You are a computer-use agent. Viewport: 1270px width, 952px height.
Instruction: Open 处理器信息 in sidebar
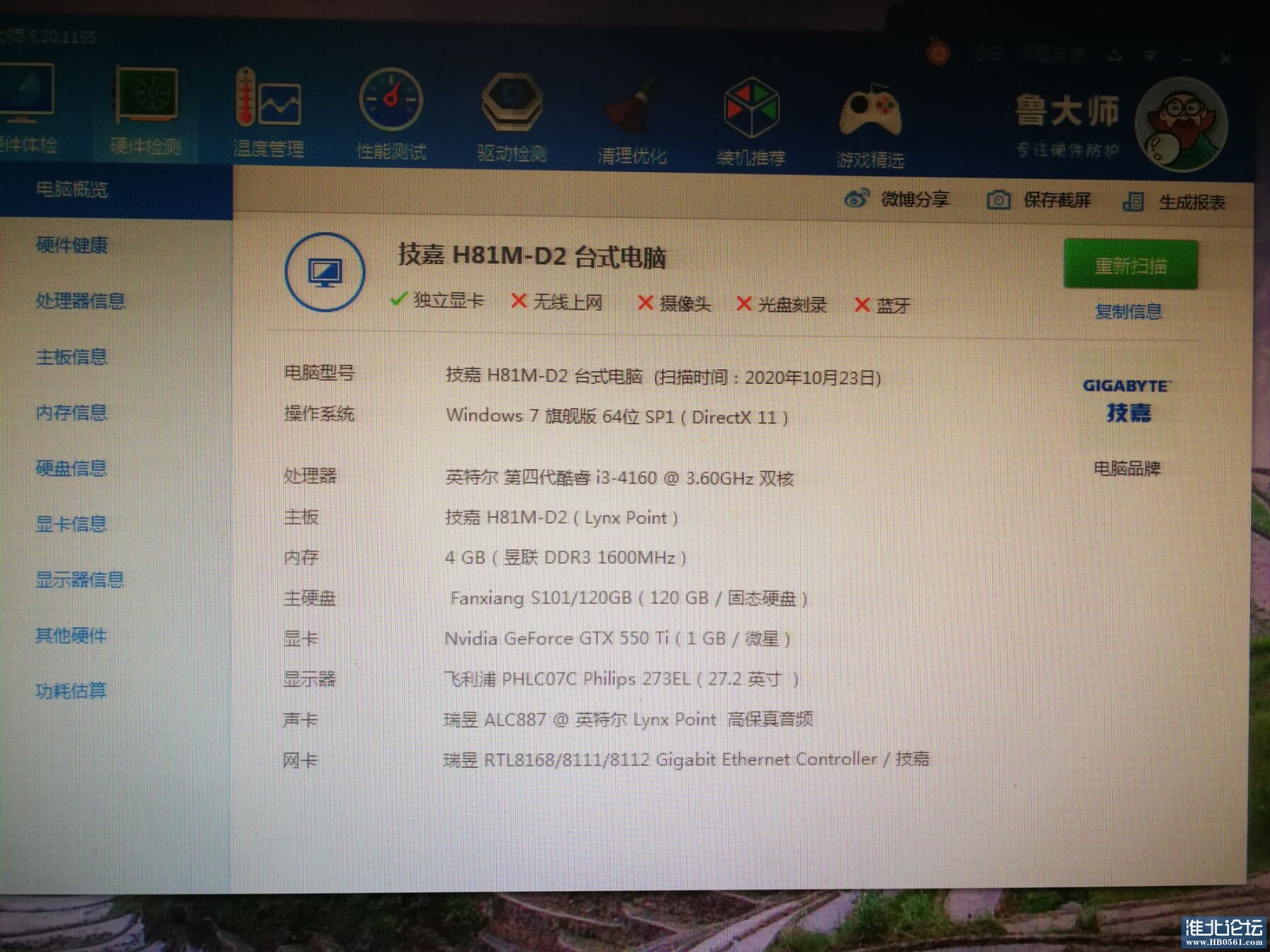[80, 301]
